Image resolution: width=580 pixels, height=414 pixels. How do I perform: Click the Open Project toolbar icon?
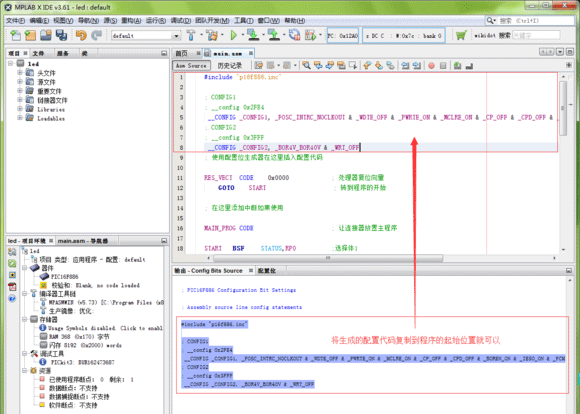[46, 36]
